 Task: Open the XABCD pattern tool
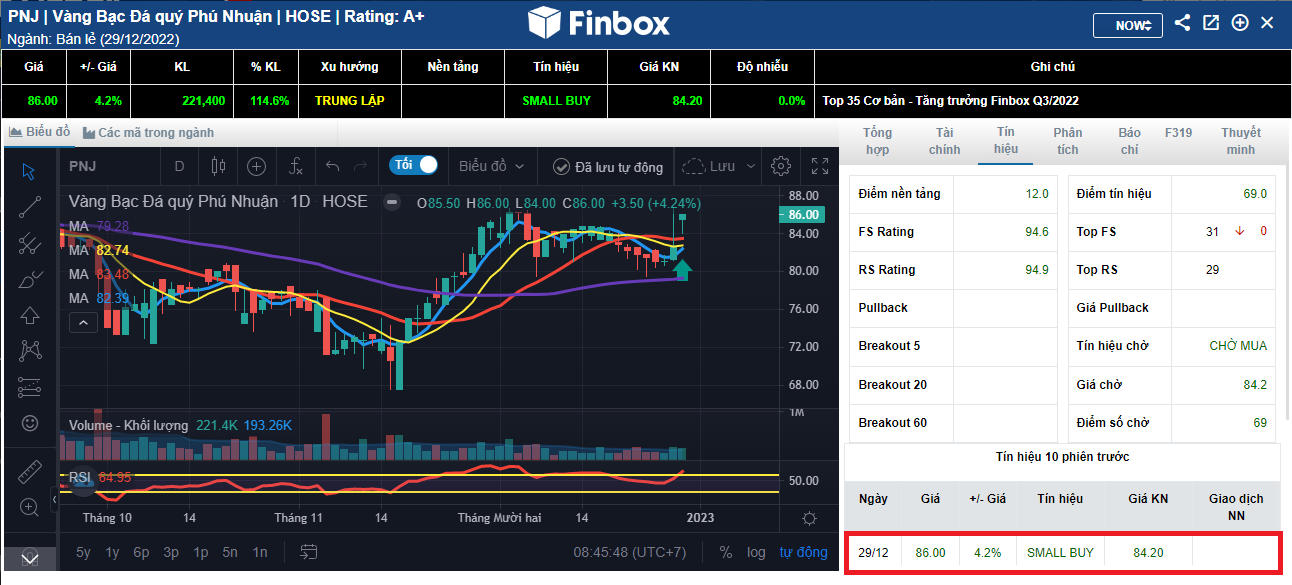tap(30, 351)
